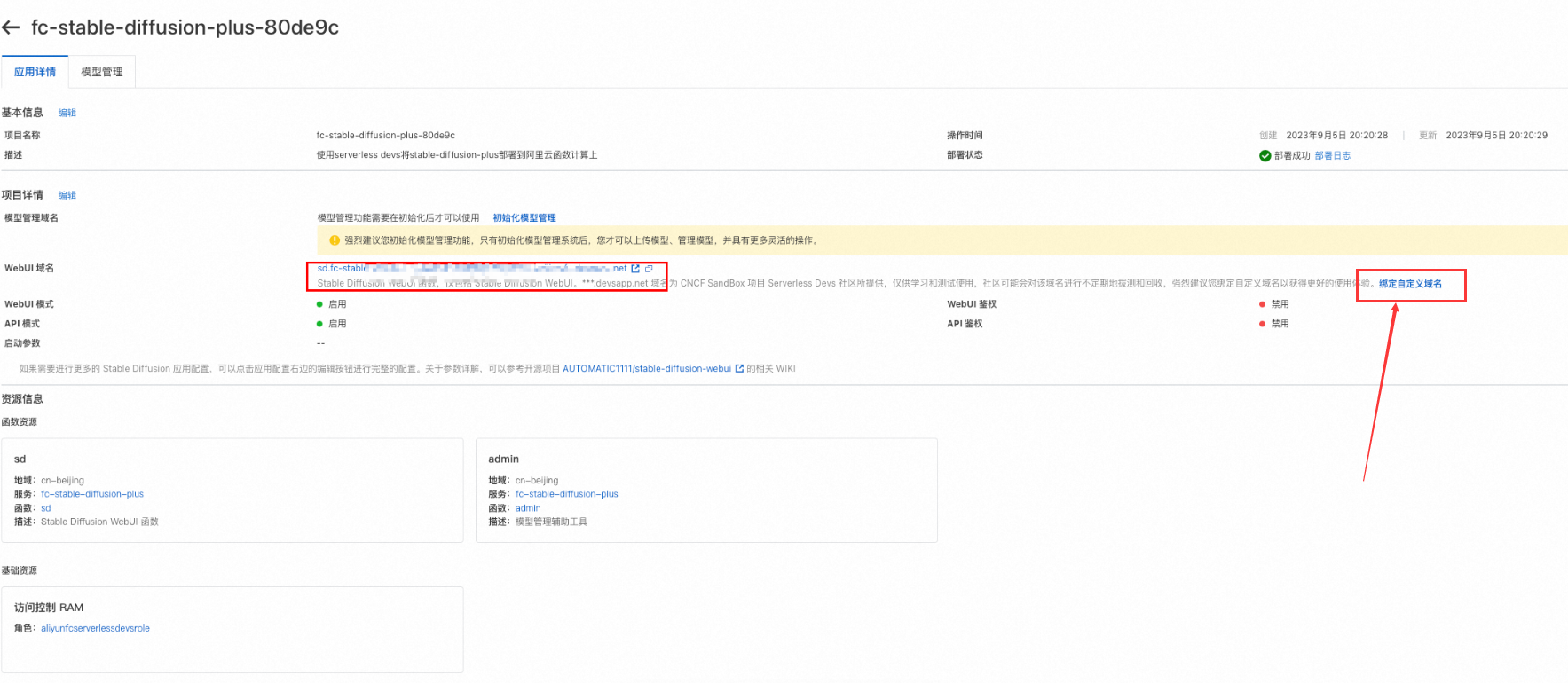The image size is (1568, 683).
Task: Click the WebUI 域名 label
Action: (x=29, y=269)
